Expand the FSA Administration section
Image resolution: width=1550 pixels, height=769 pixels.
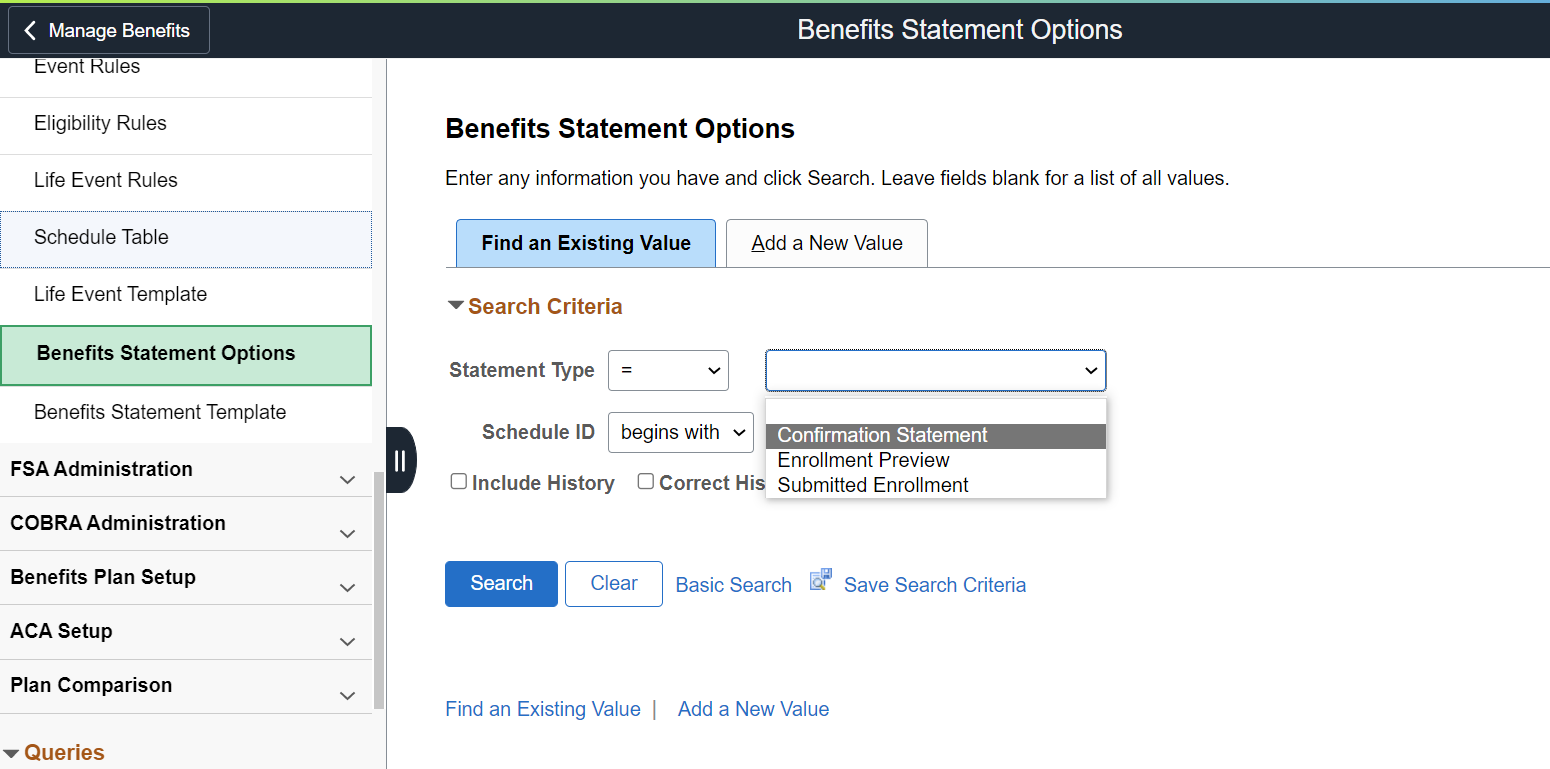pyautogui.click(x=347, y=480)
